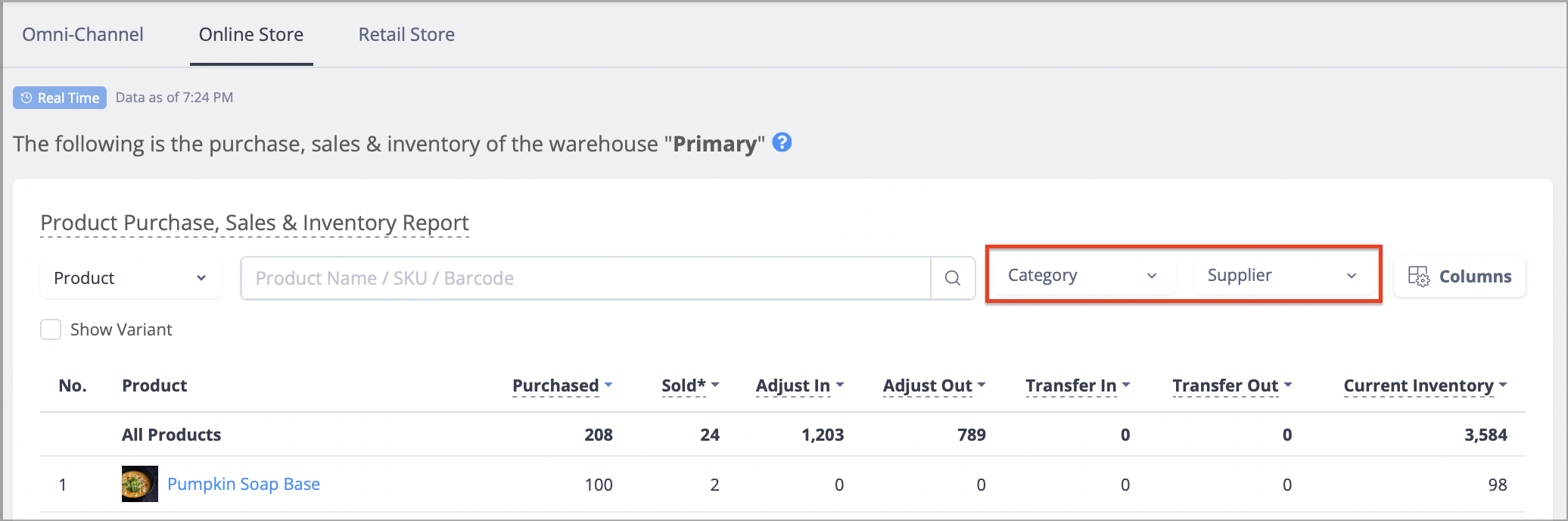Screen dimensions: 1568x521
Task: Click the 208 Purchased total
Action: [x=599, y=435]
